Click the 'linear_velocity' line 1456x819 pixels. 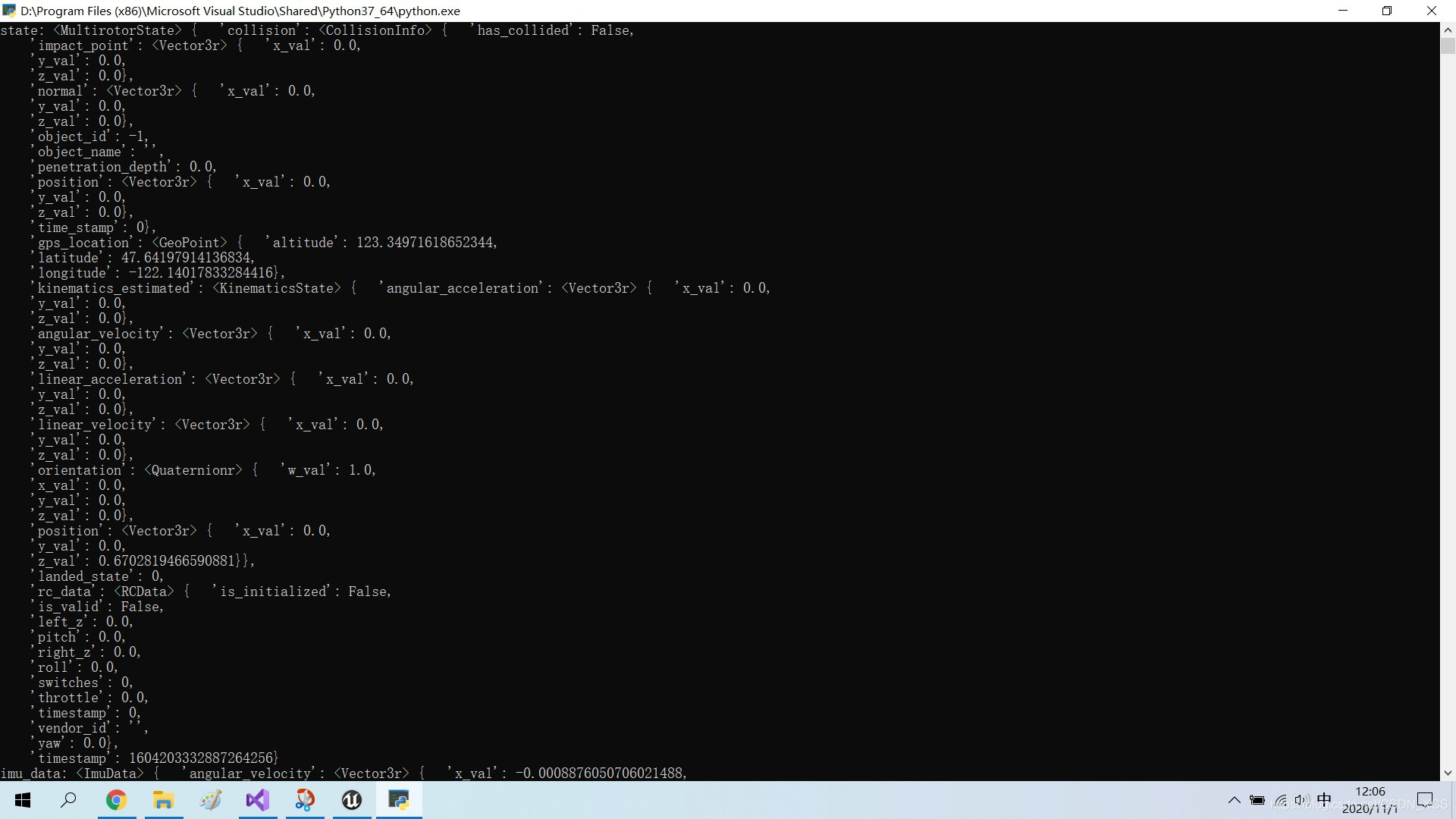pyautogui.click(x=207, y=425)
